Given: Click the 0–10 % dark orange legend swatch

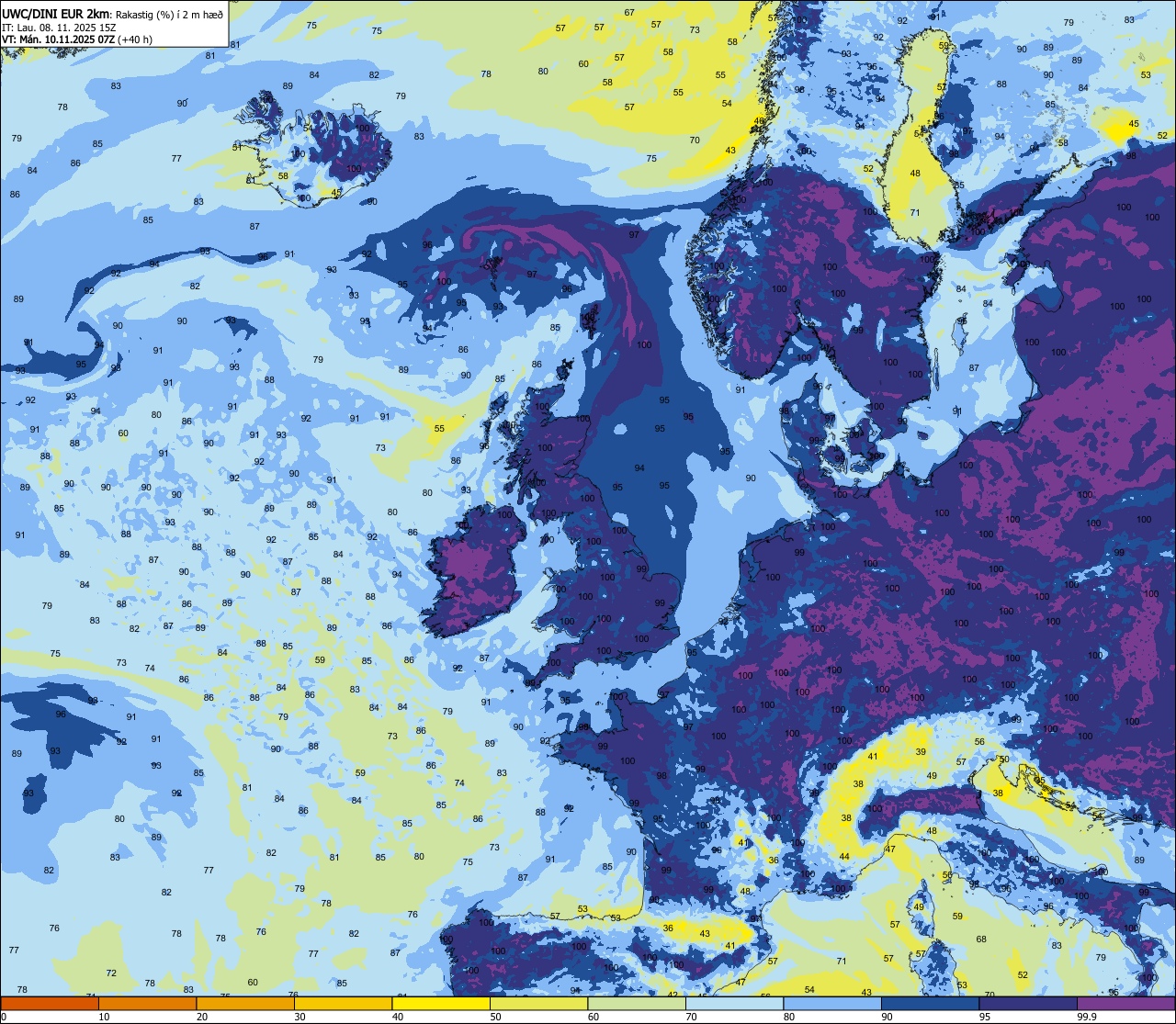Looking at the screenshot, I should coord(50,1003).
